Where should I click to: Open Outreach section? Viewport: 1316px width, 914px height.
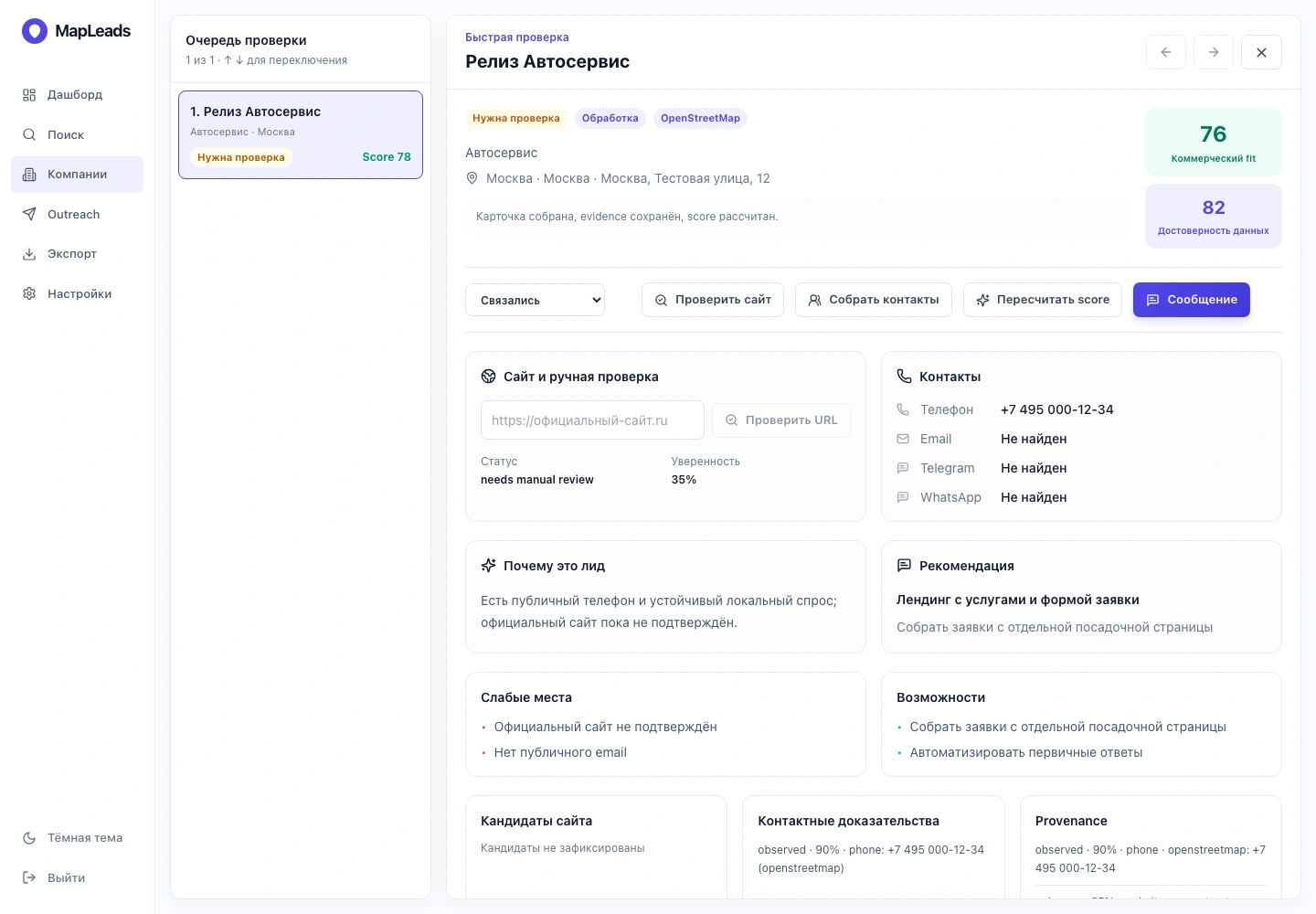pyautogui.click(x=77, y=214)
